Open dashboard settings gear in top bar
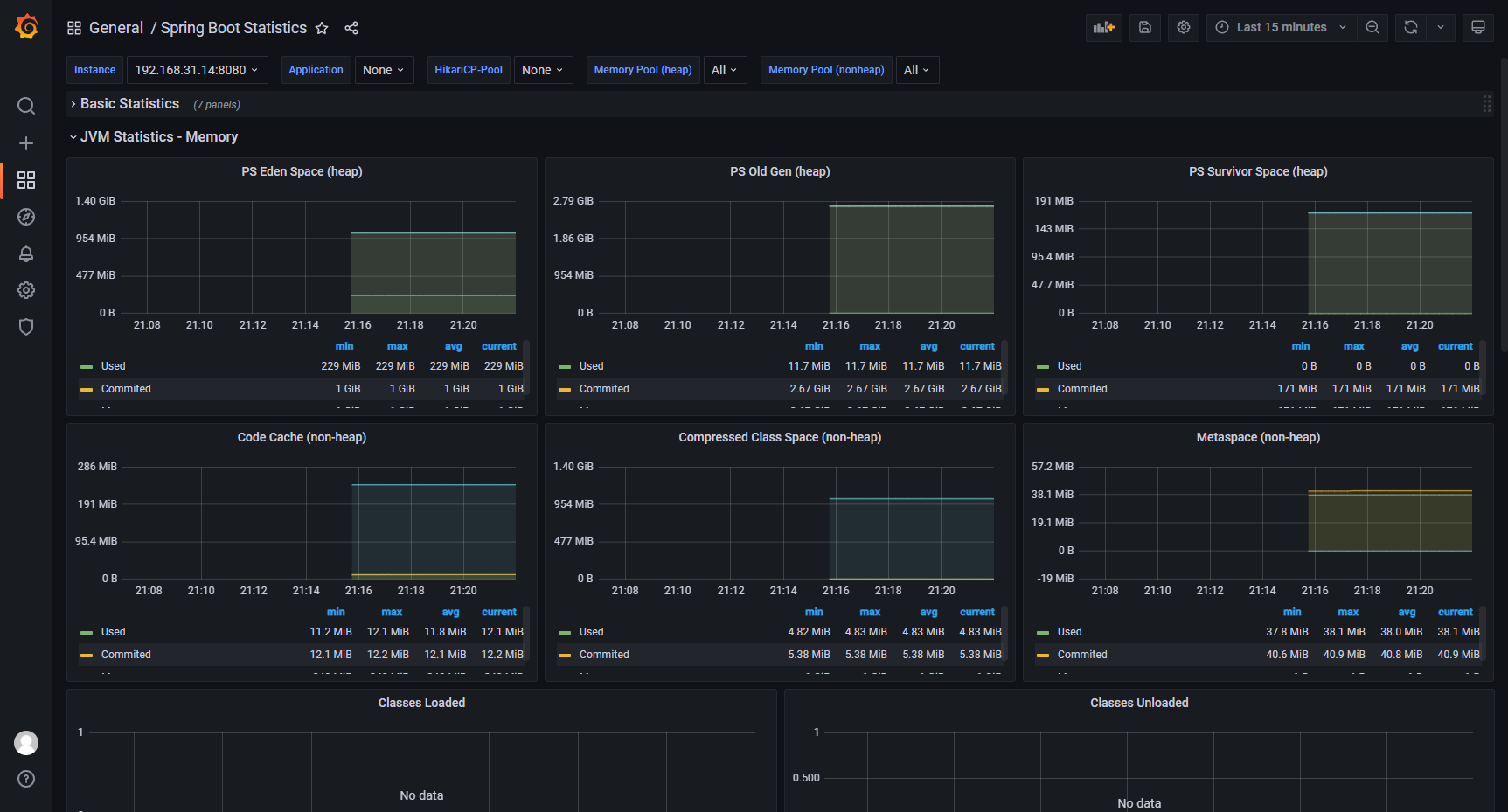This screenshot has height=812, width=1508. pyautogui.click(x=1184, y=27)
